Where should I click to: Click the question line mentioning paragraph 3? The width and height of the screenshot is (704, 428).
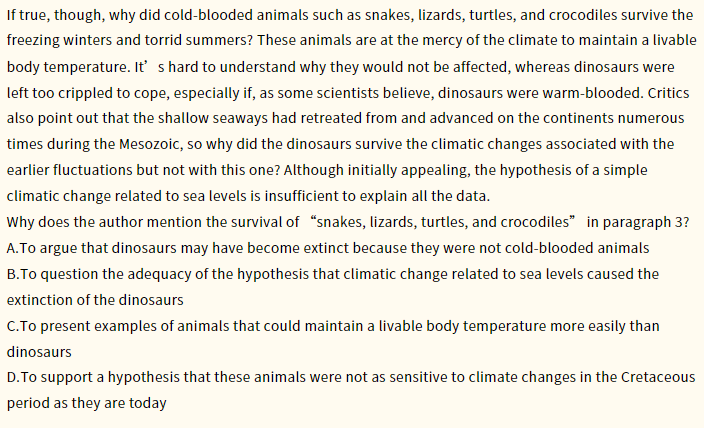point(348,222)
